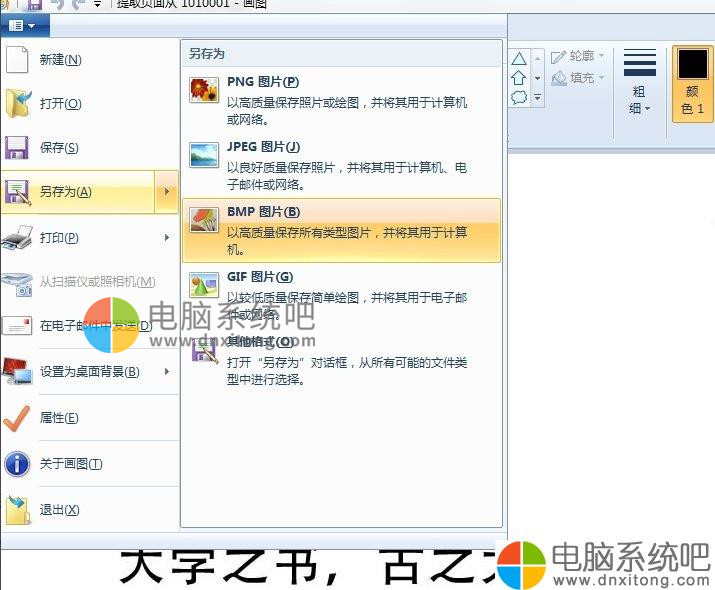Select the triangle shape in gallery
This screenshot has width=715, height=590.
pos(519,59)
